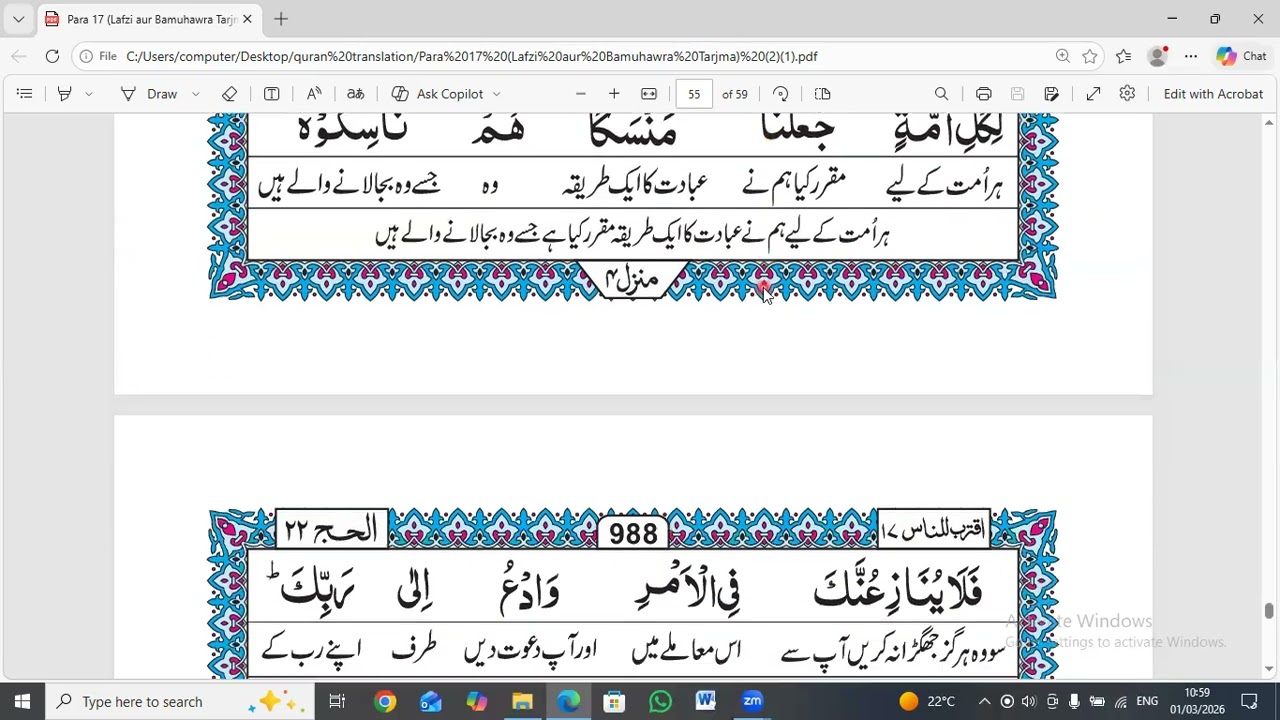Add this page to favorites

[1090, 57]
